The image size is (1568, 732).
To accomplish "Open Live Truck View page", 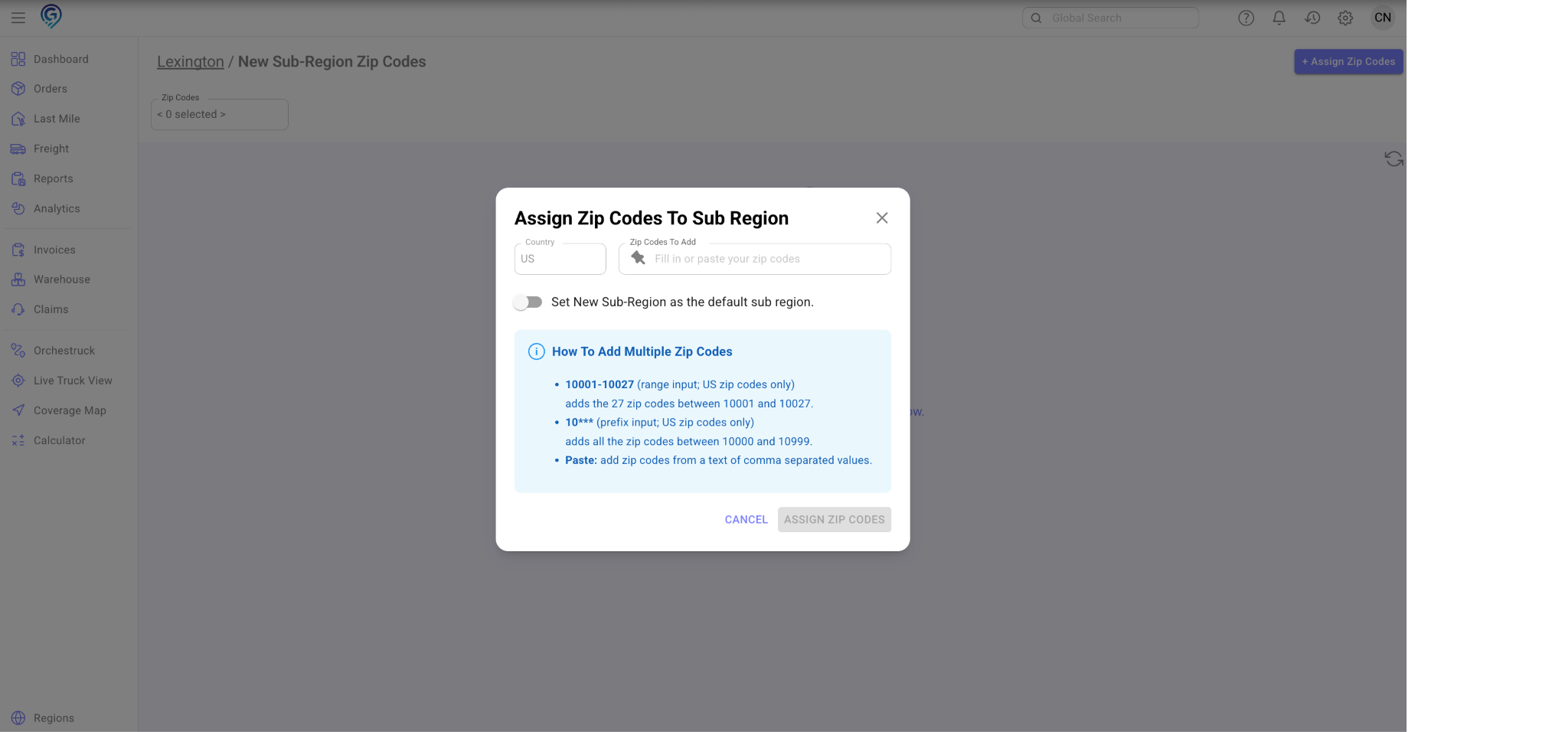I will (x=72, y=381).
